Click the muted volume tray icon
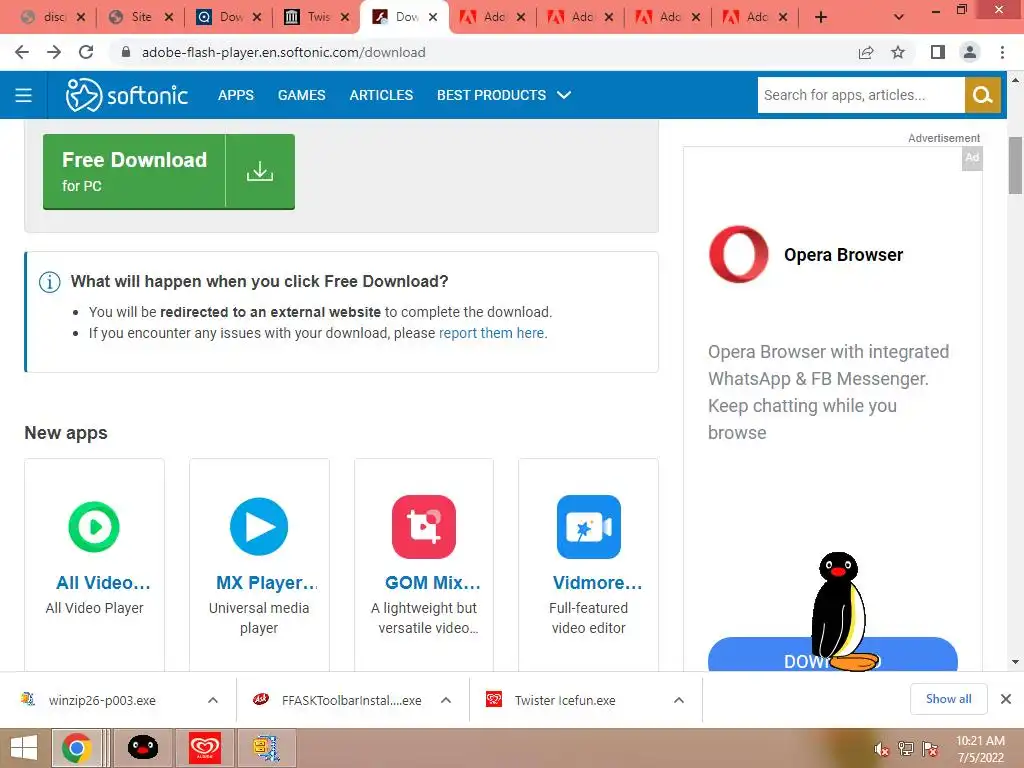 pyautogui.click(x=881, y=749)
